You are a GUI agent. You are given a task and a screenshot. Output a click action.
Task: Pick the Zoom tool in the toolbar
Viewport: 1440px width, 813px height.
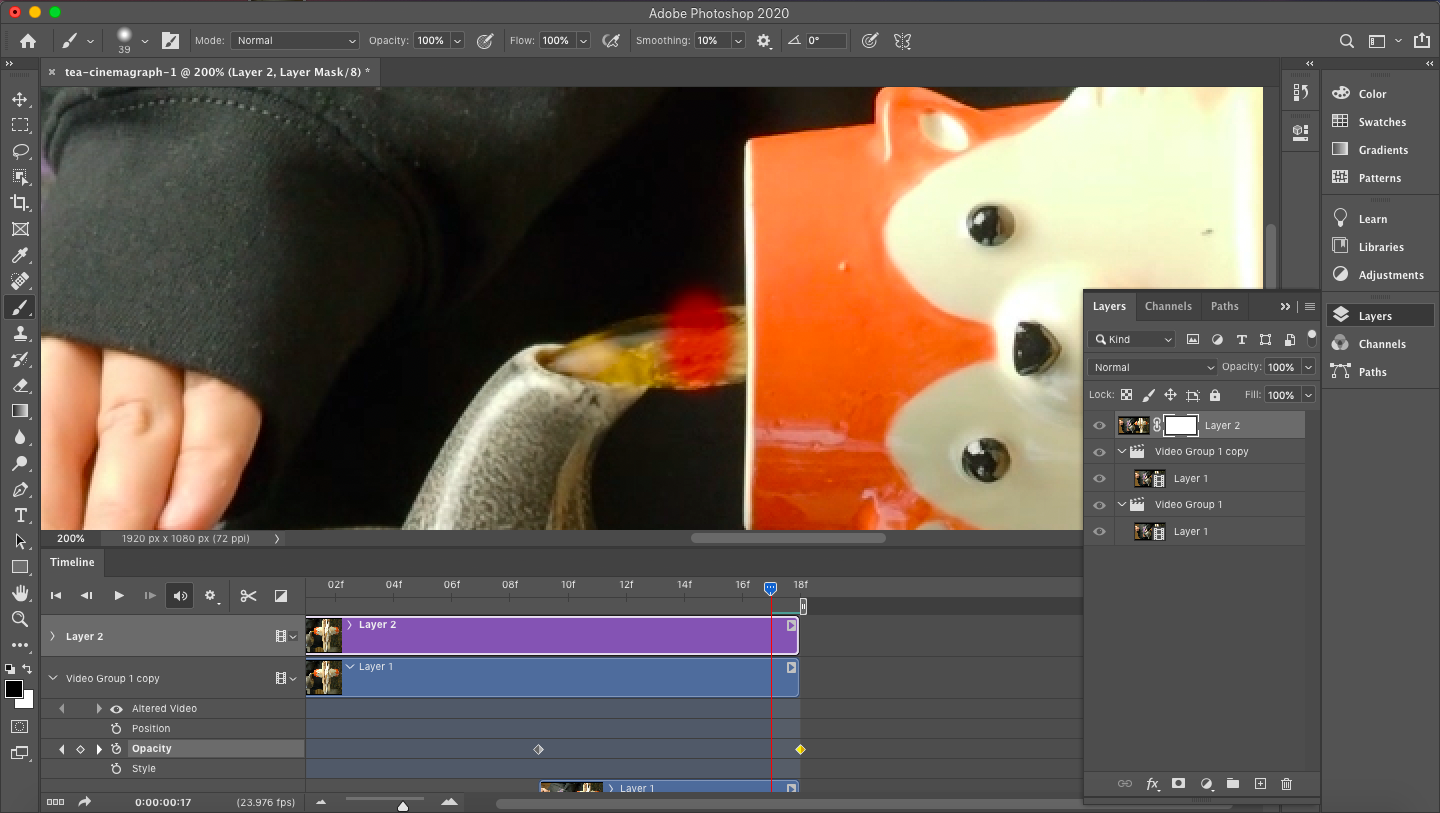click(x=20, y=619)
